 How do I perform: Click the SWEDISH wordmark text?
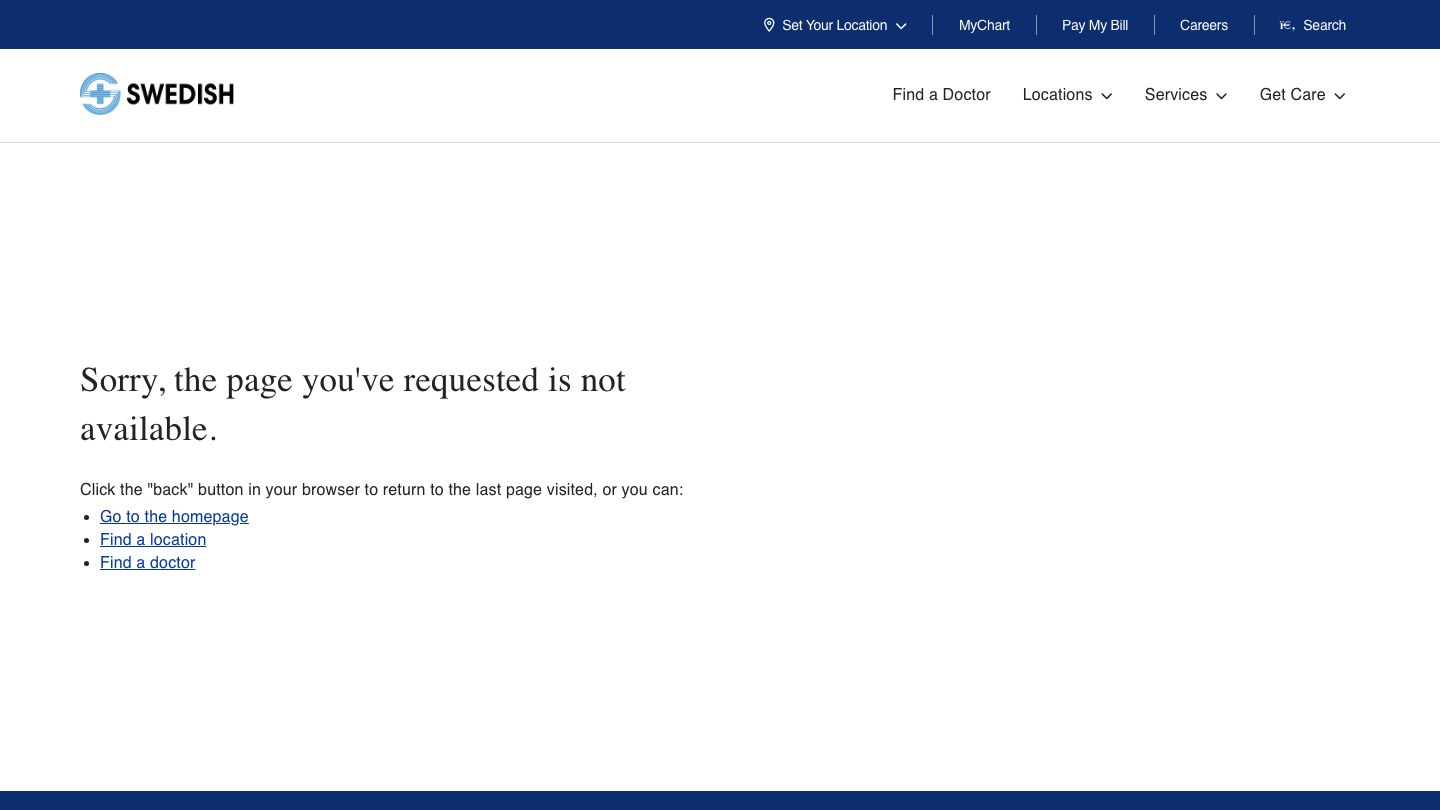pyautogui.click(x=180, y=95)
